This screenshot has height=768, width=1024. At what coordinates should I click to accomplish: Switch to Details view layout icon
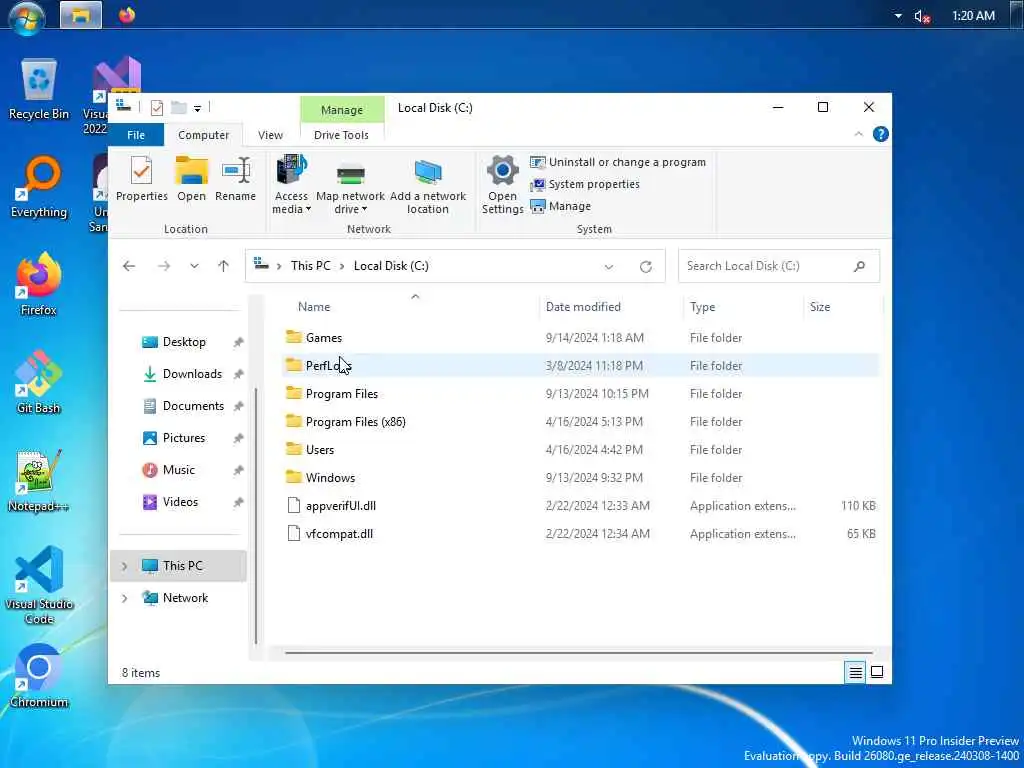click(x=856, y=672)
